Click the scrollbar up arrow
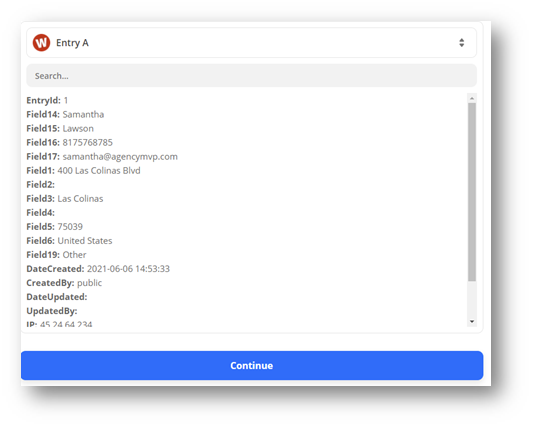The height and width of the screenshot is (428, 533). click(x=471, y=98)
